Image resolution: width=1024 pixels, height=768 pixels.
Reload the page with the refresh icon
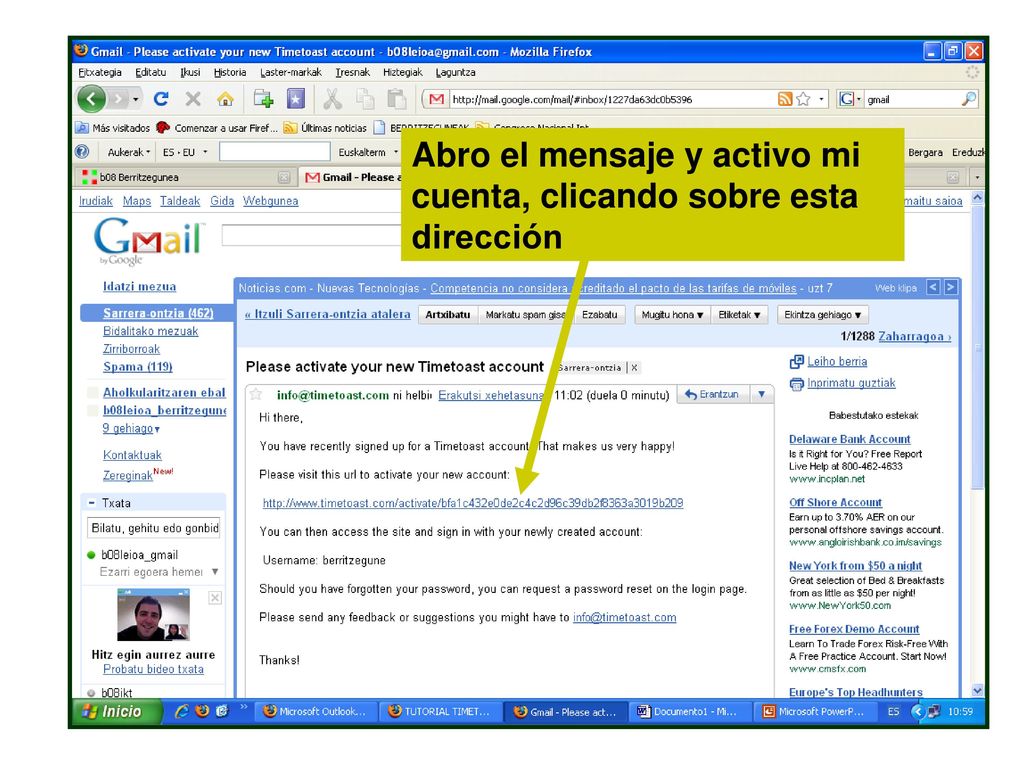coord(161,99)
